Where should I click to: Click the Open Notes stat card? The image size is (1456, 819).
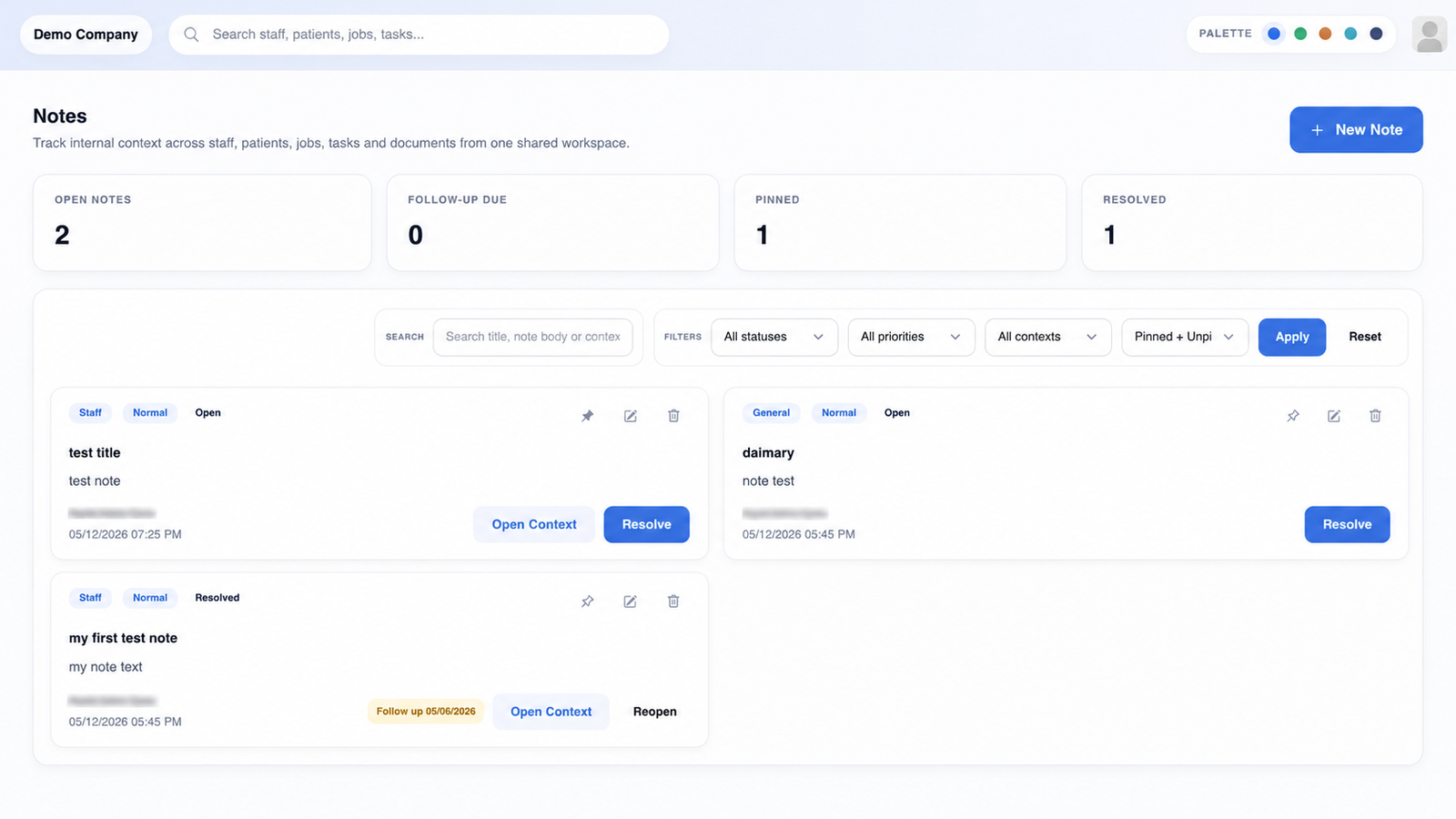coord(202,223)
